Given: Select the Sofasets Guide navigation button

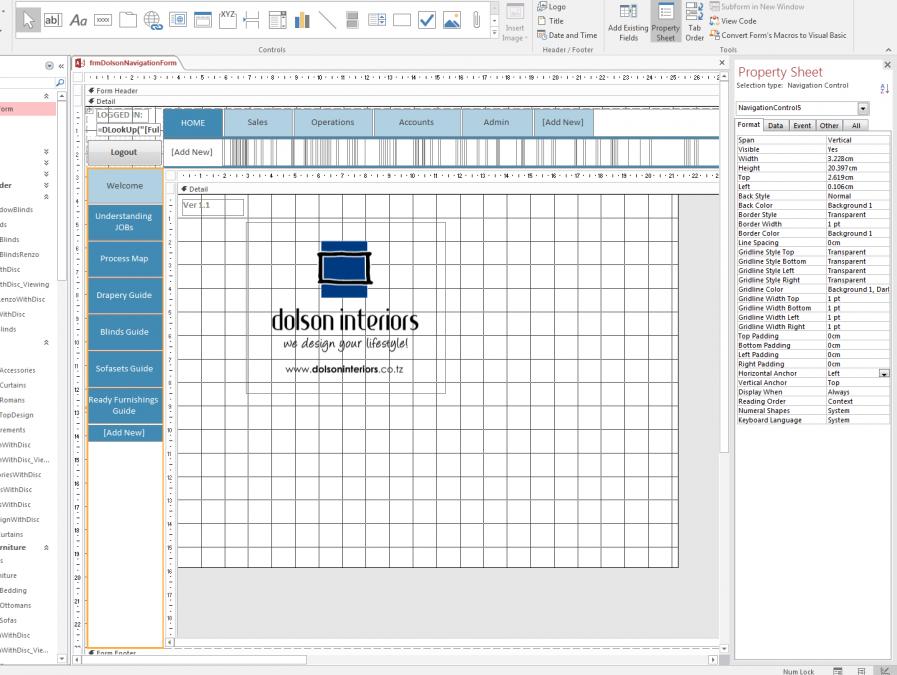Looking at the screenshot, I should (124, 369).
